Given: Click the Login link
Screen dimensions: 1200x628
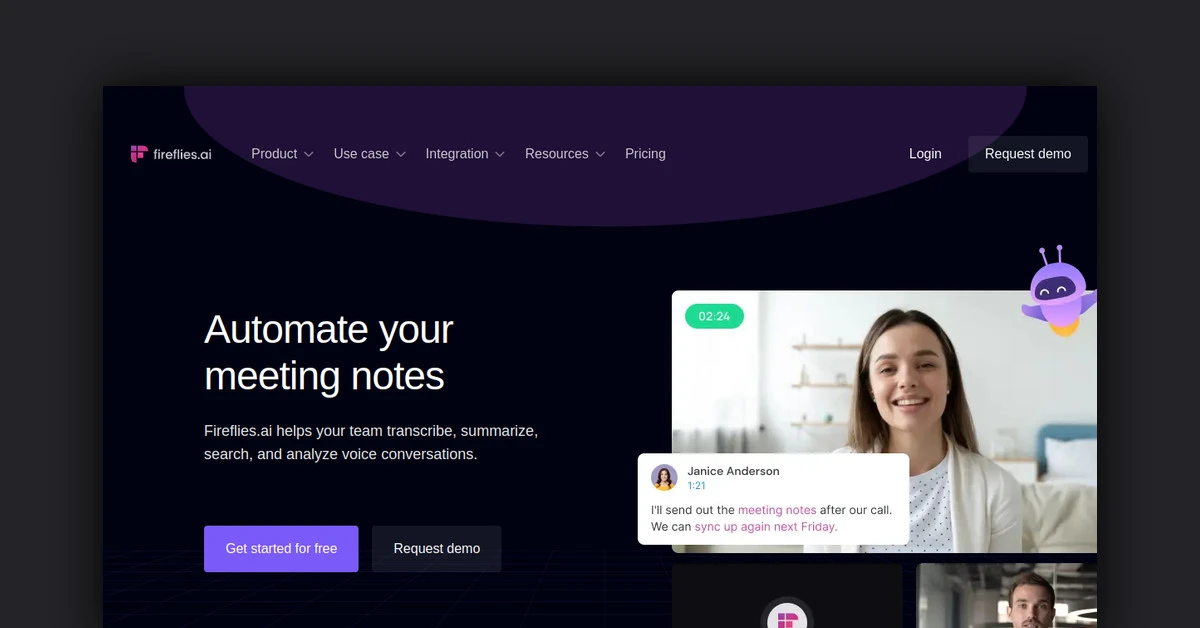Looking at the screenshot, I should pyautogui.click(x=925, y=154).
